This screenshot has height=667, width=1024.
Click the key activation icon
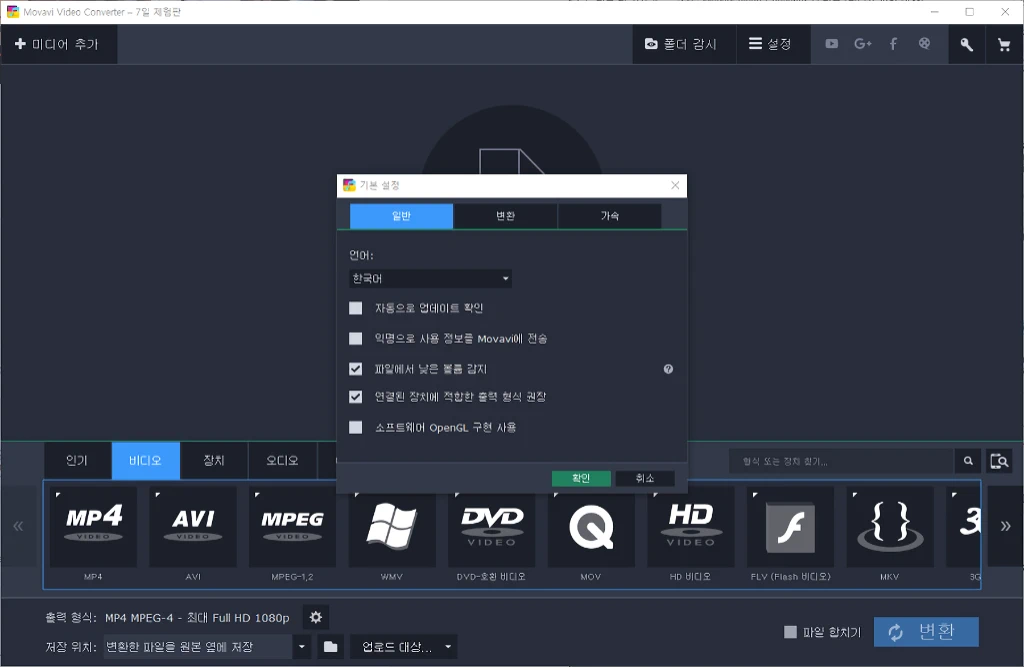(x=966, y=44)
